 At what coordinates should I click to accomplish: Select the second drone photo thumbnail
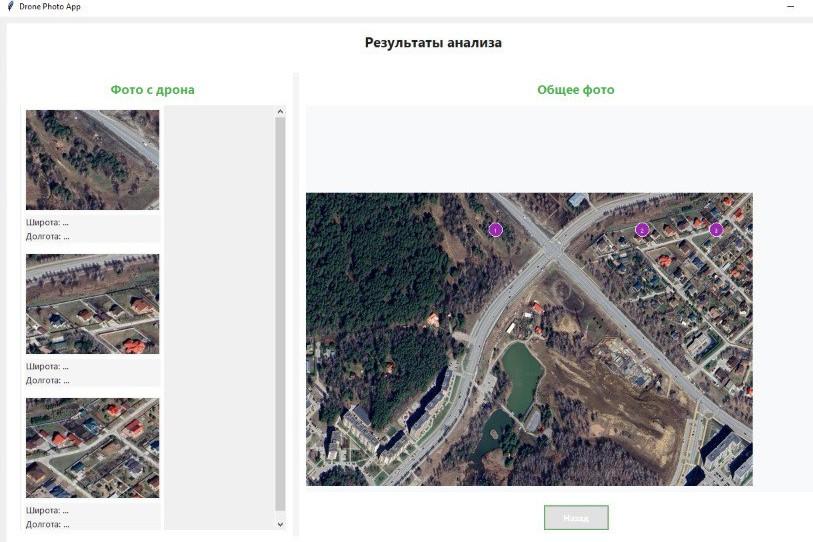[92, 304]
